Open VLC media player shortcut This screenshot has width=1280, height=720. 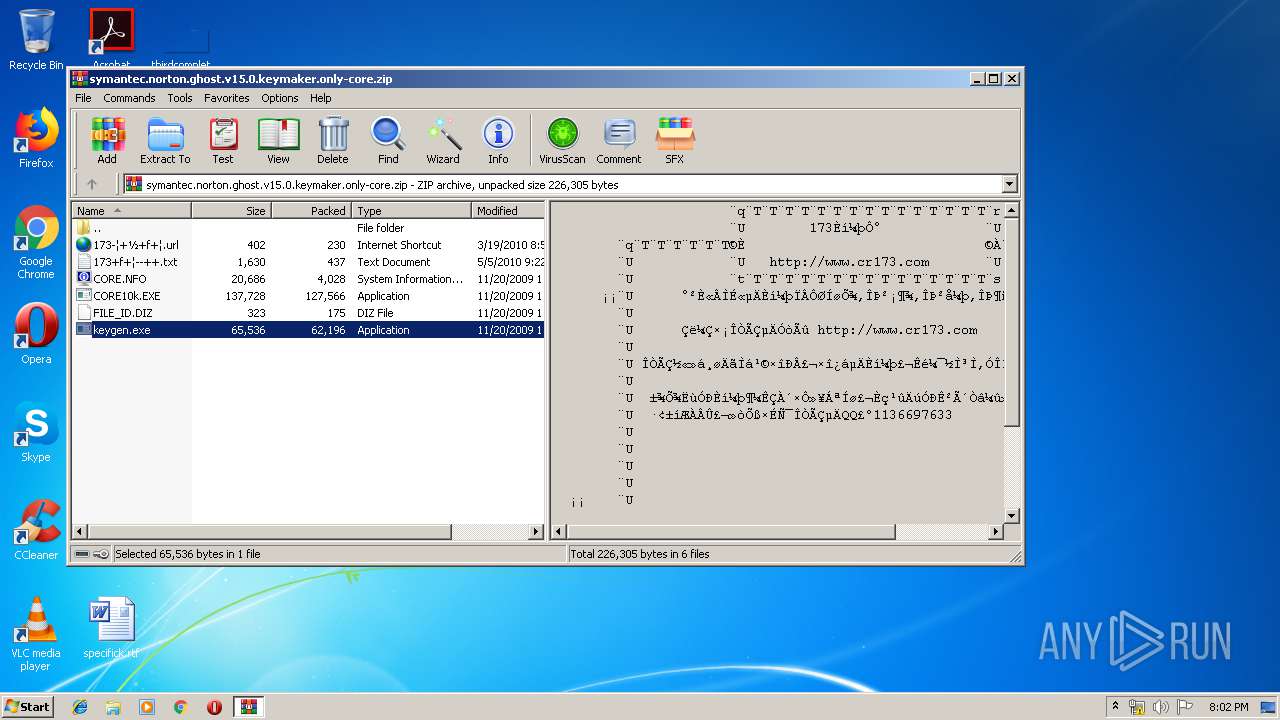point(36,634)
